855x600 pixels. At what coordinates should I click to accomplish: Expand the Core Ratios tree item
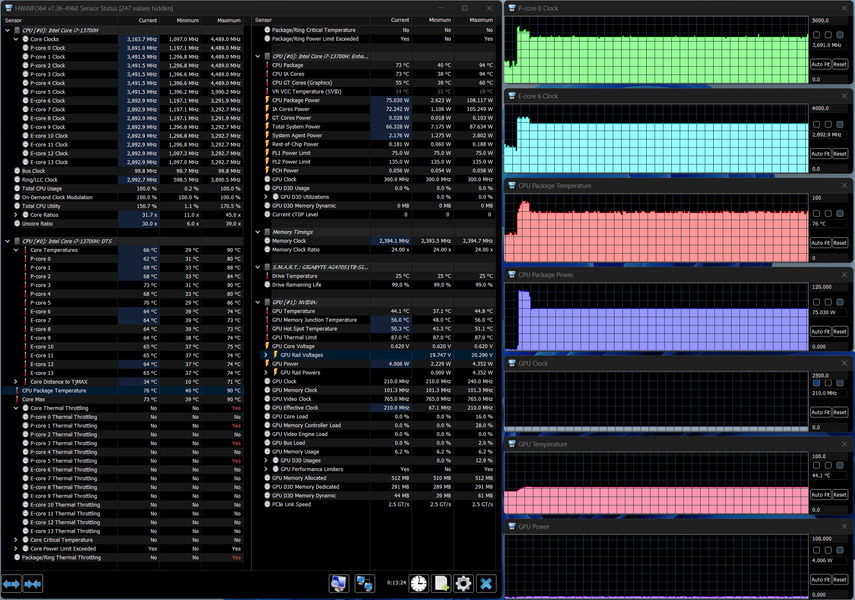coord(16,215)
